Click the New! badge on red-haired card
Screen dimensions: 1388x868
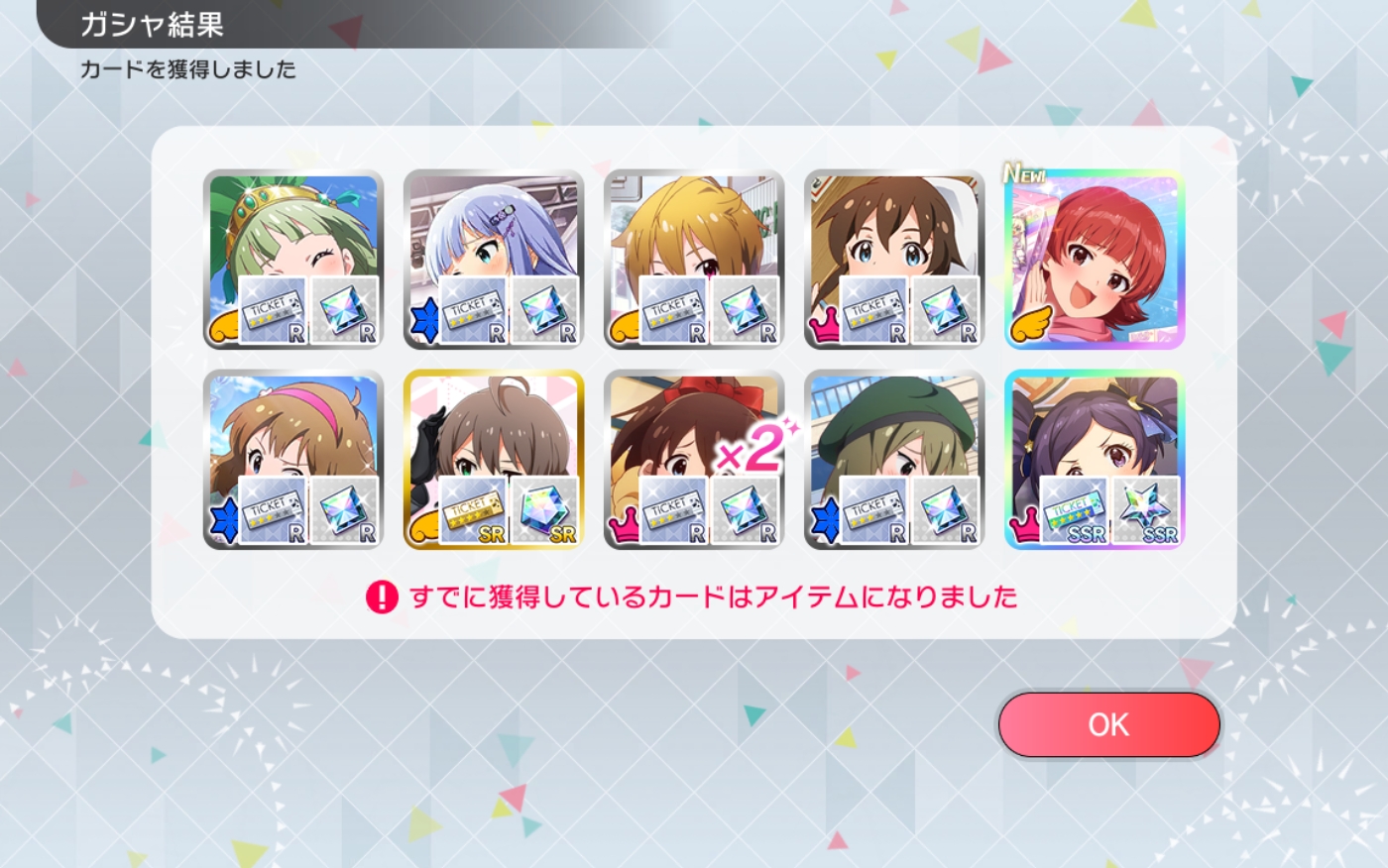[1024, 174]
